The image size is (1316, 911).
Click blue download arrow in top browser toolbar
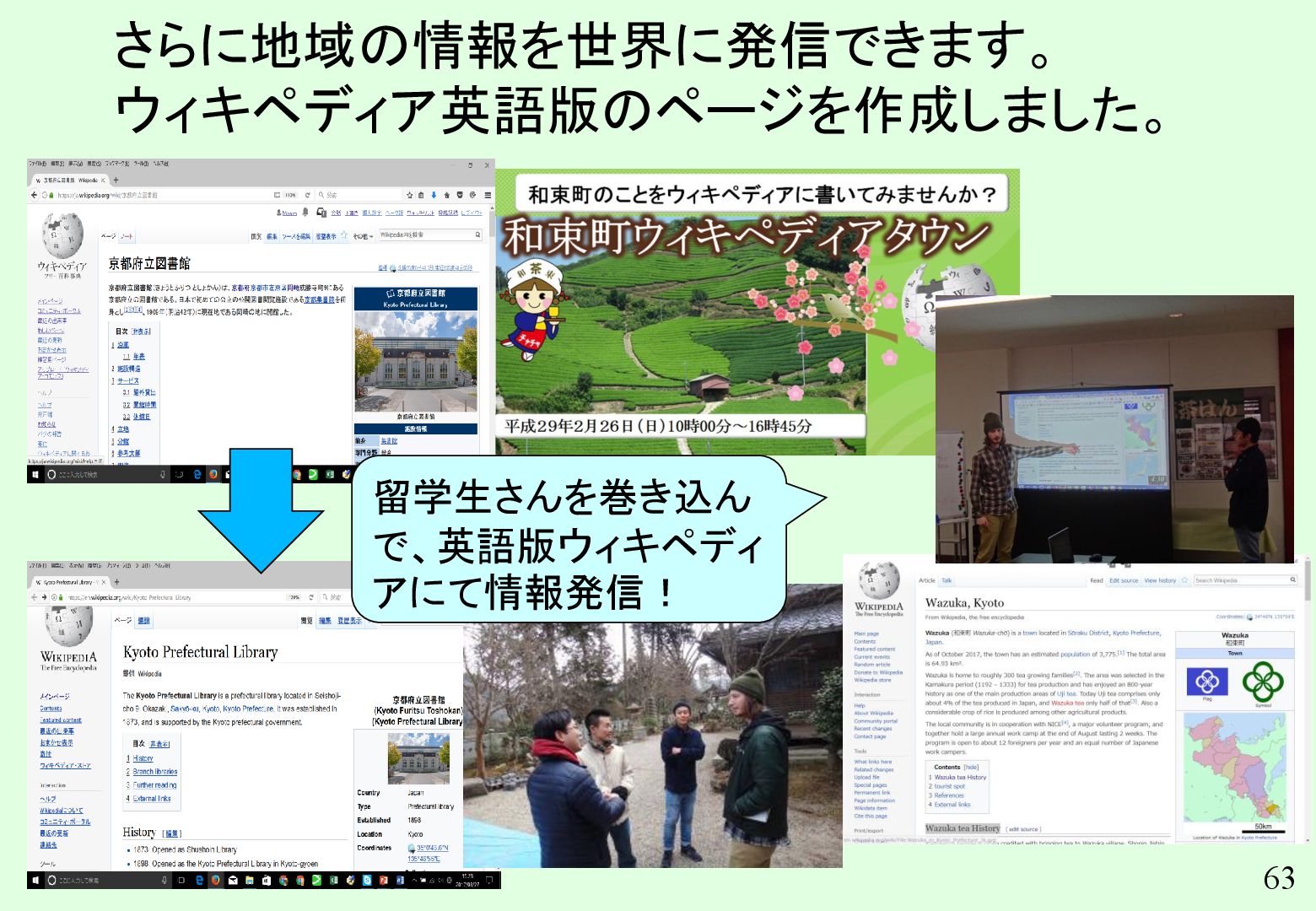(x=434, y=195)
